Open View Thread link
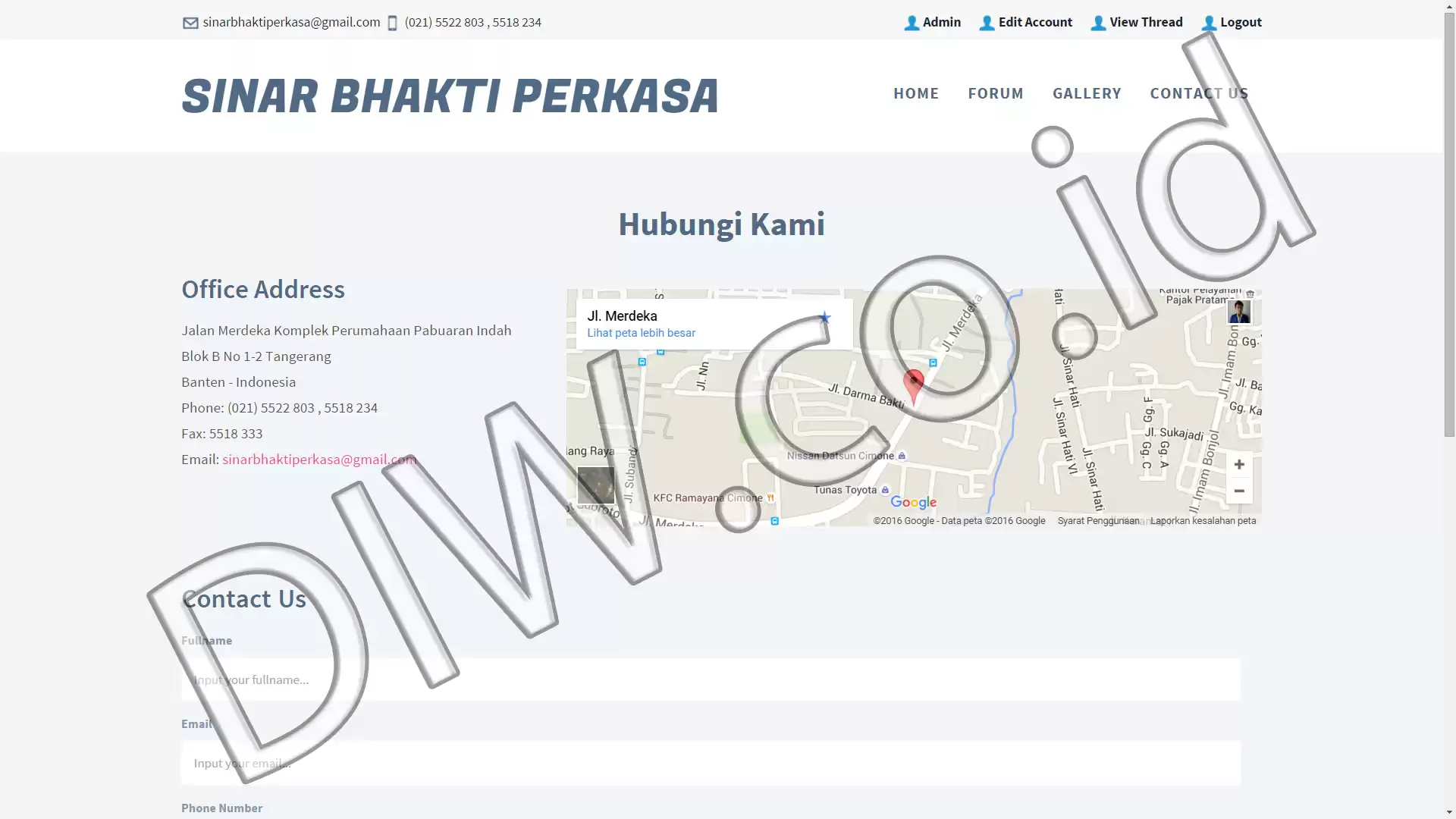This screenshot has height=819, width=1456. coord(1146,22)
